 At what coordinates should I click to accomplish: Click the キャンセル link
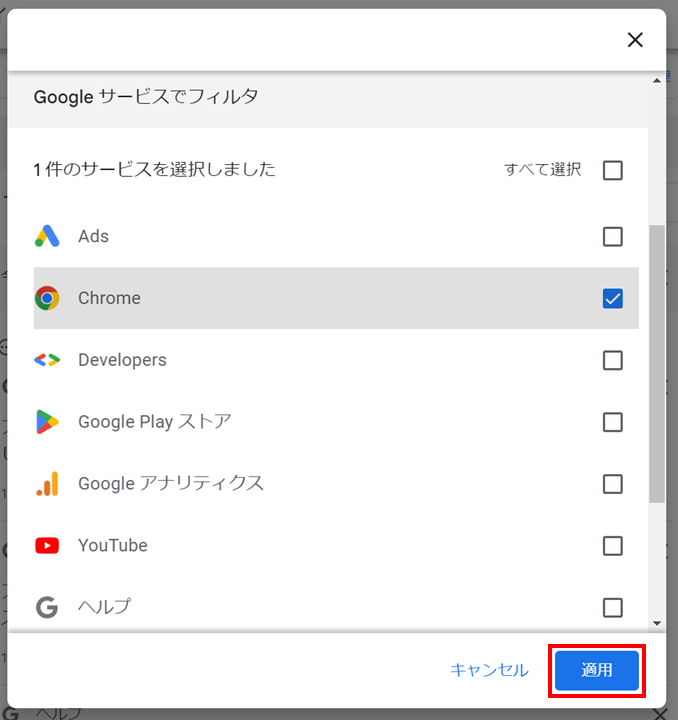coord(489,670)
